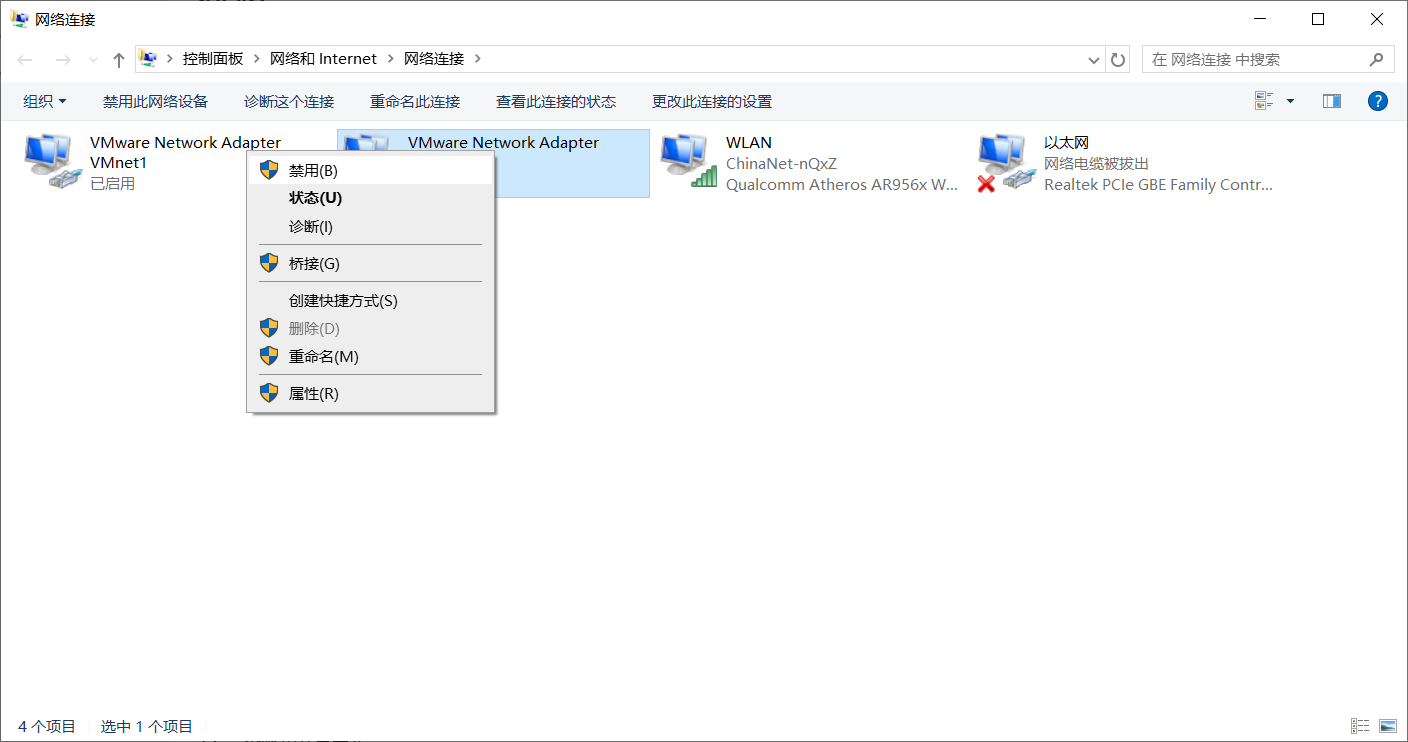Click the ChinaNet-nQxZ network name text
Image resolution: width=1408 pixels, height=742 pixels.
[781, 164]
